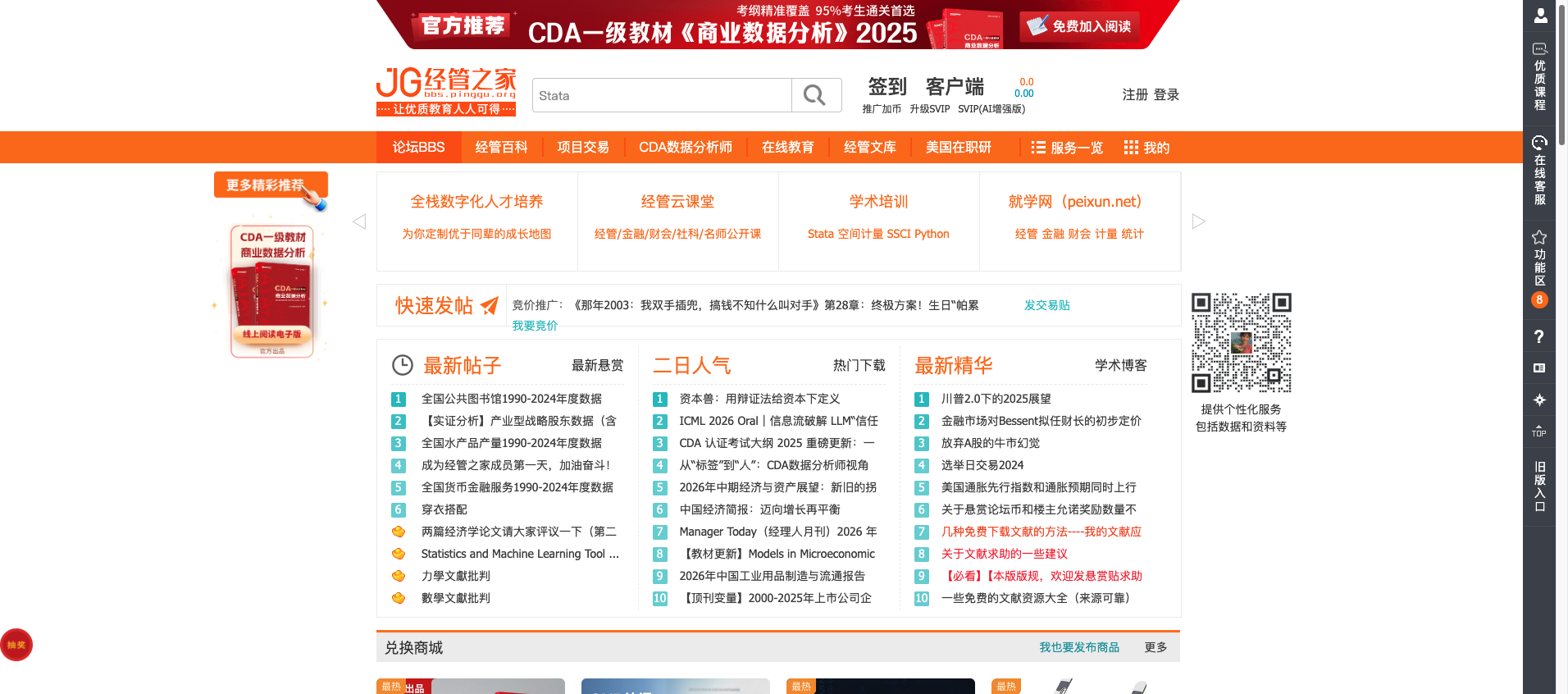Click 升级SVIP link
1568x694 pixels.
(929, 108)
